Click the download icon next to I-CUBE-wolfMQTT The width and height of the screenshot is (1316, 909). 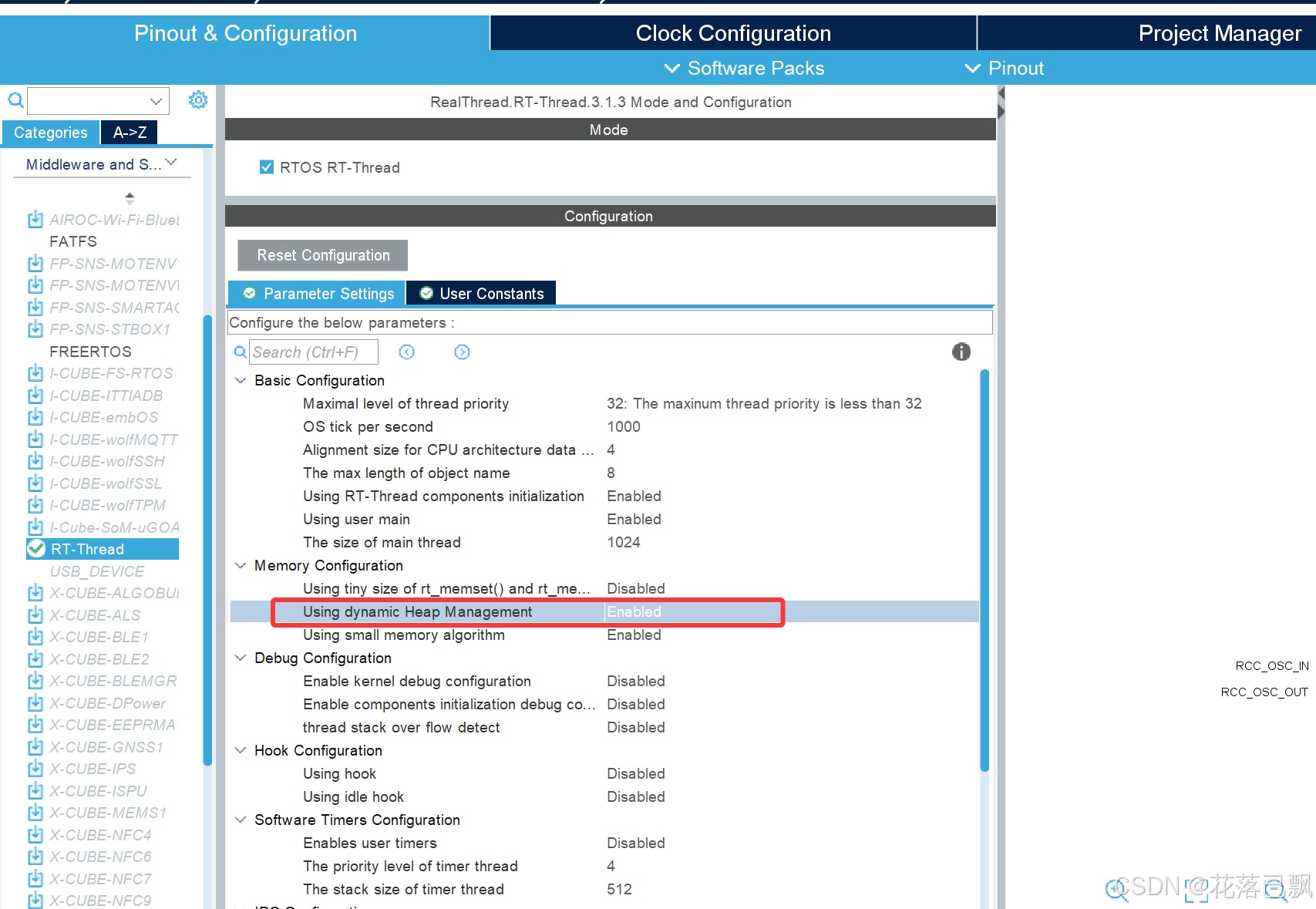[x=35, y=439]
